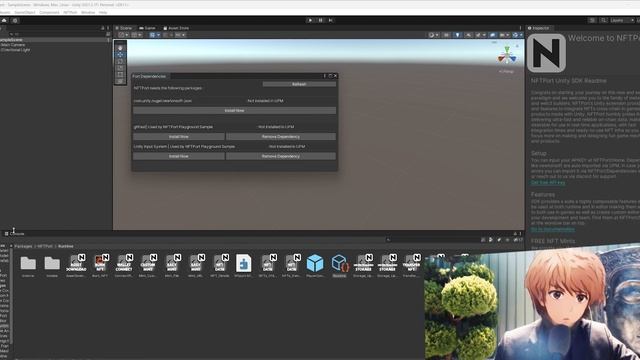This screenshot has width=640, height=360.
Task: Click Refresh in Port Dependencies
Action: [299, 84]
